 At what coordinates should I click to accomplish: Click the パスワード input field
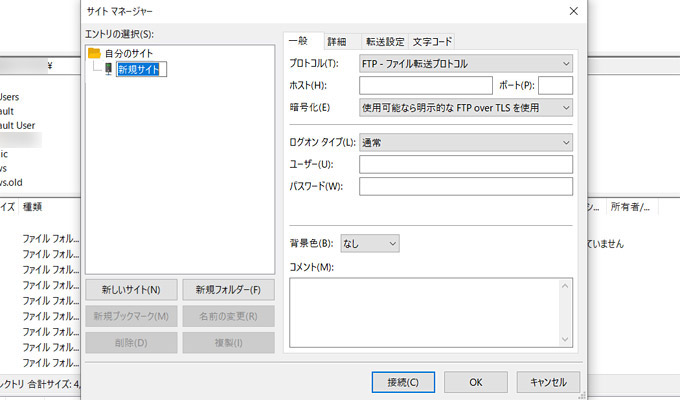point(466,187)
